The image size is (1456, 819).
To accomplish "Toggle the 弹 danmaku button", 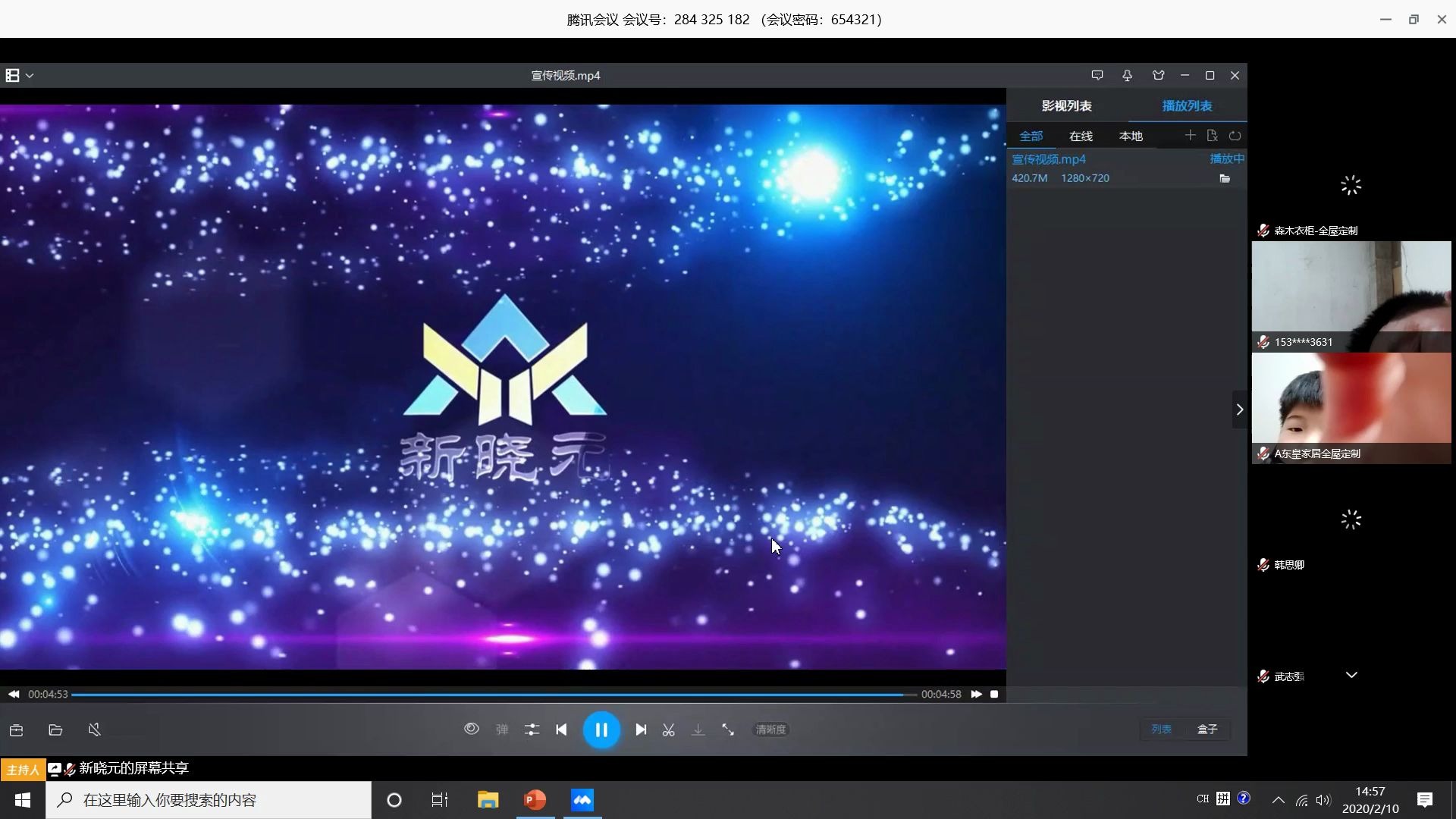I will tap(501, 730).
